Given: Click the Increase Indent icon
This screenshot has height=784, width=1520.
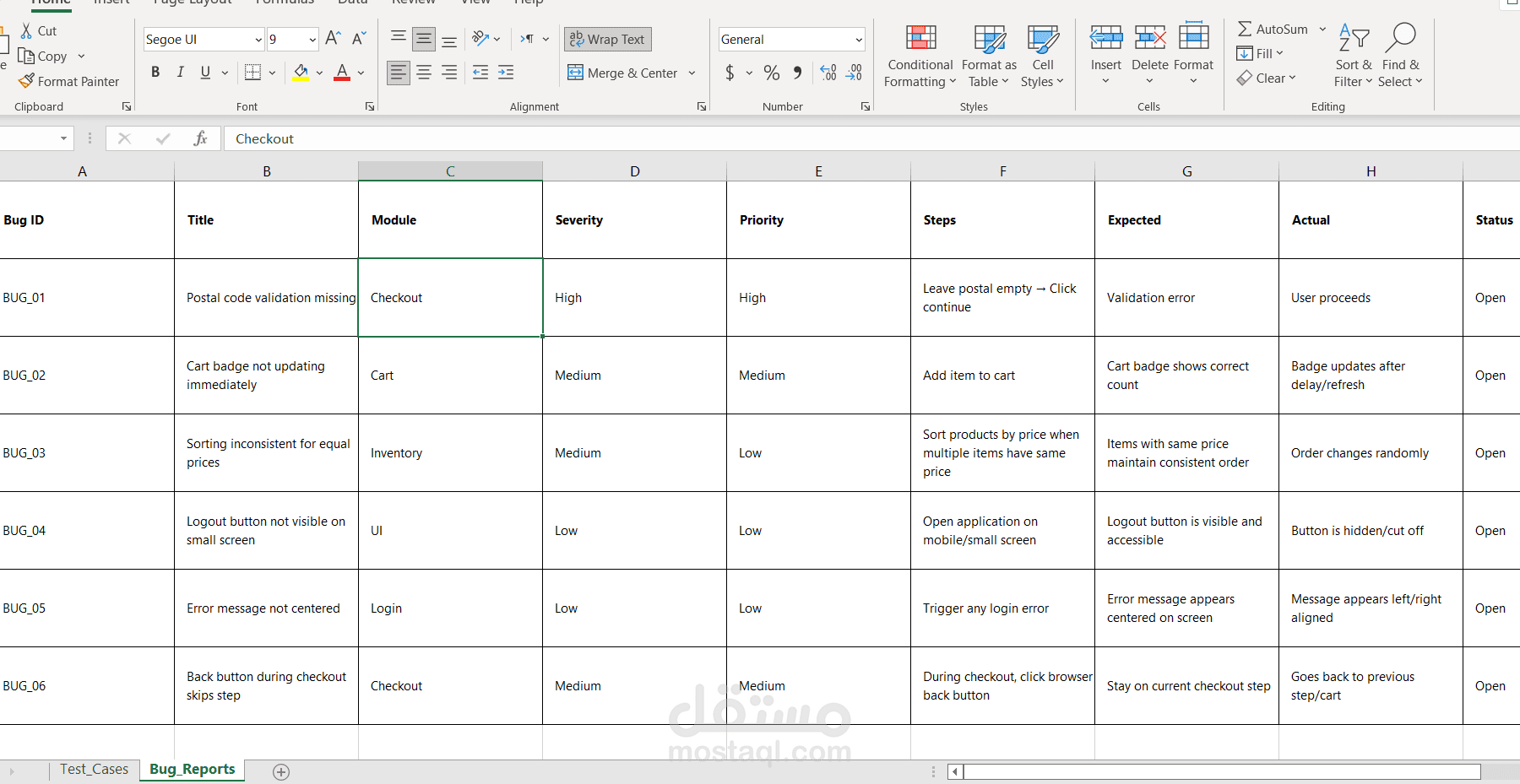Looking at the screenshot, I should [x=506, y=73].
